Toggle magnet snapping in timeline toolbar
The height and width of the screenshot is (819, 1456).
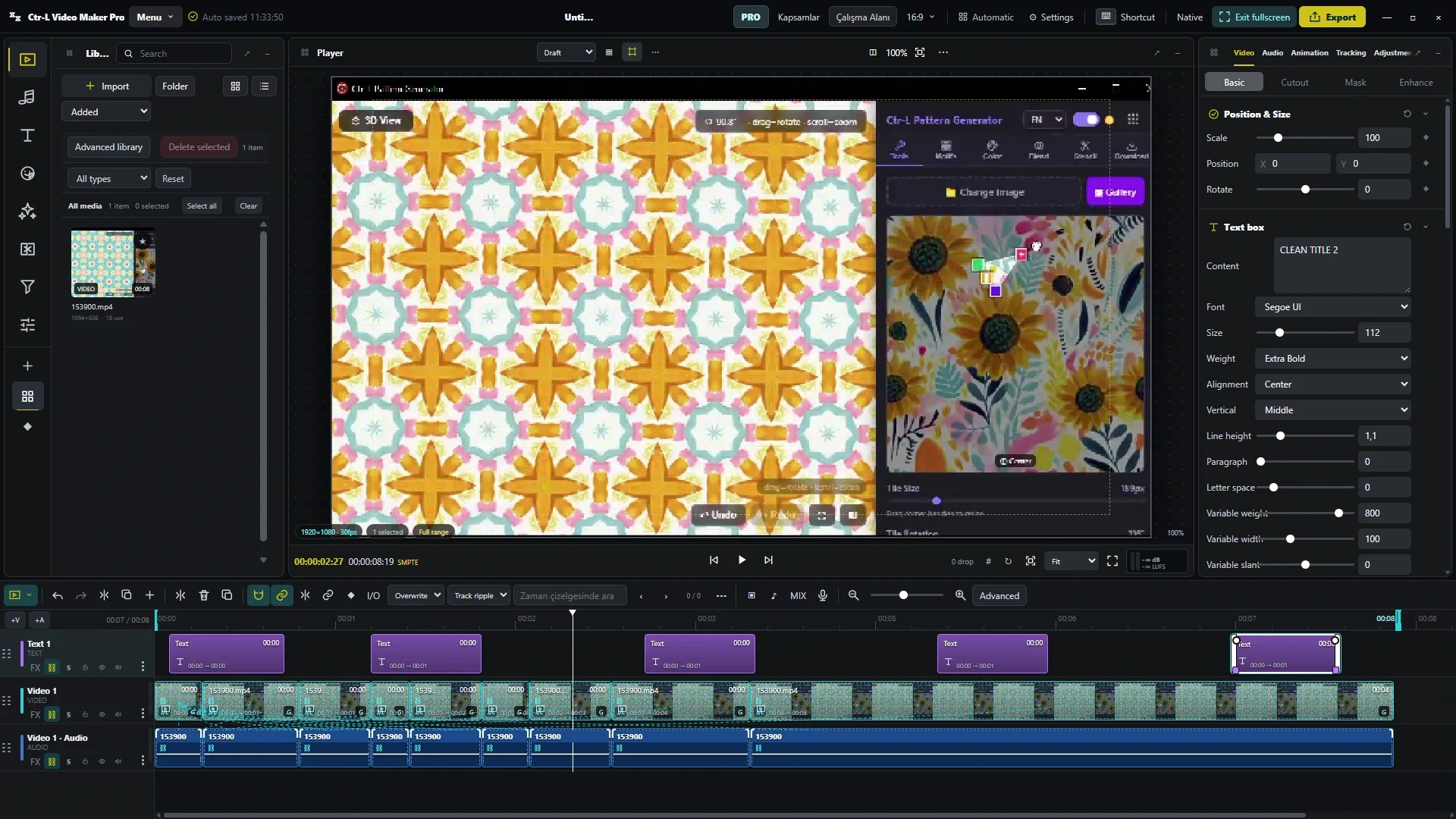pyautogui.click(x=258, y=596)
